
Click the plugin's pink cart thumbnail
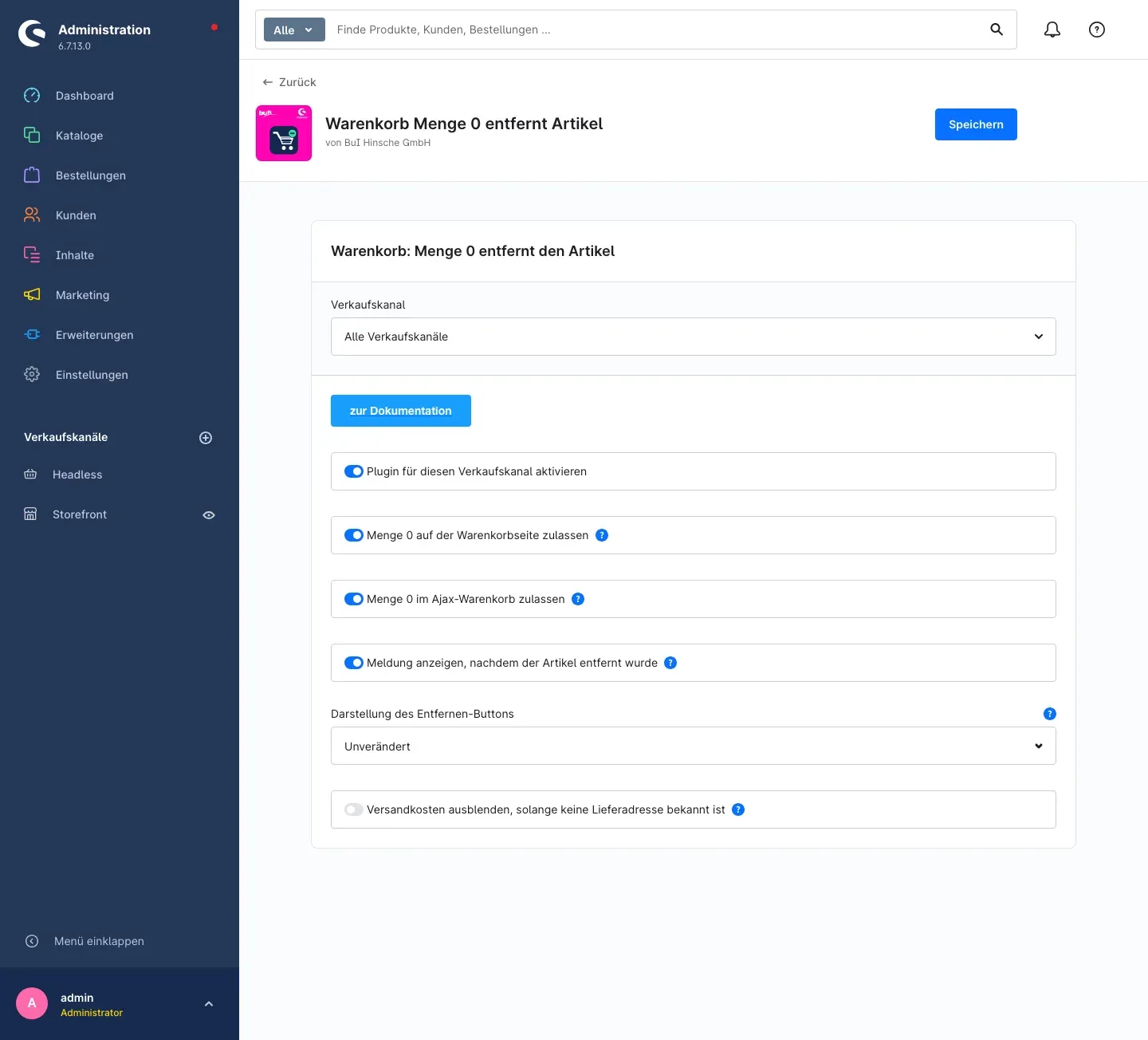[284, 133]
